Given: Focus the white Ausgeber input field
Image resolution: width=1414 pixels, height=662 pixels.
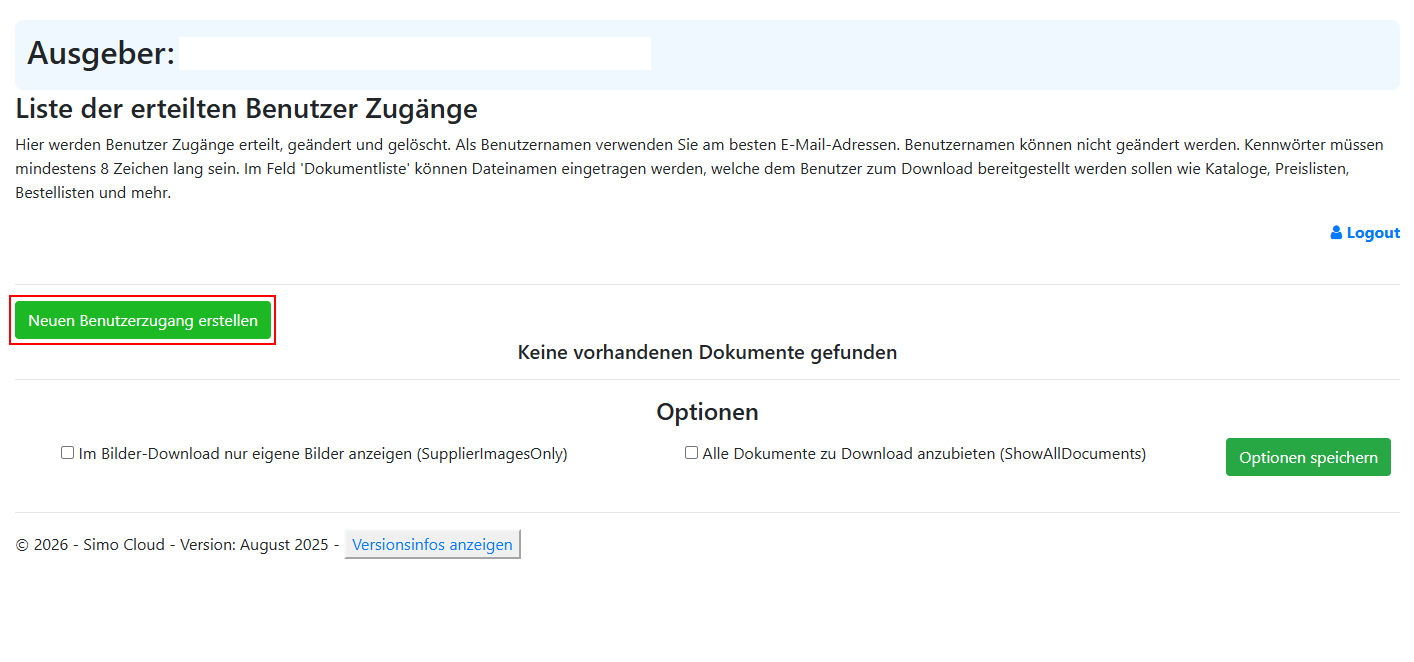Looking at the screenshot, I should coord(414,54).
